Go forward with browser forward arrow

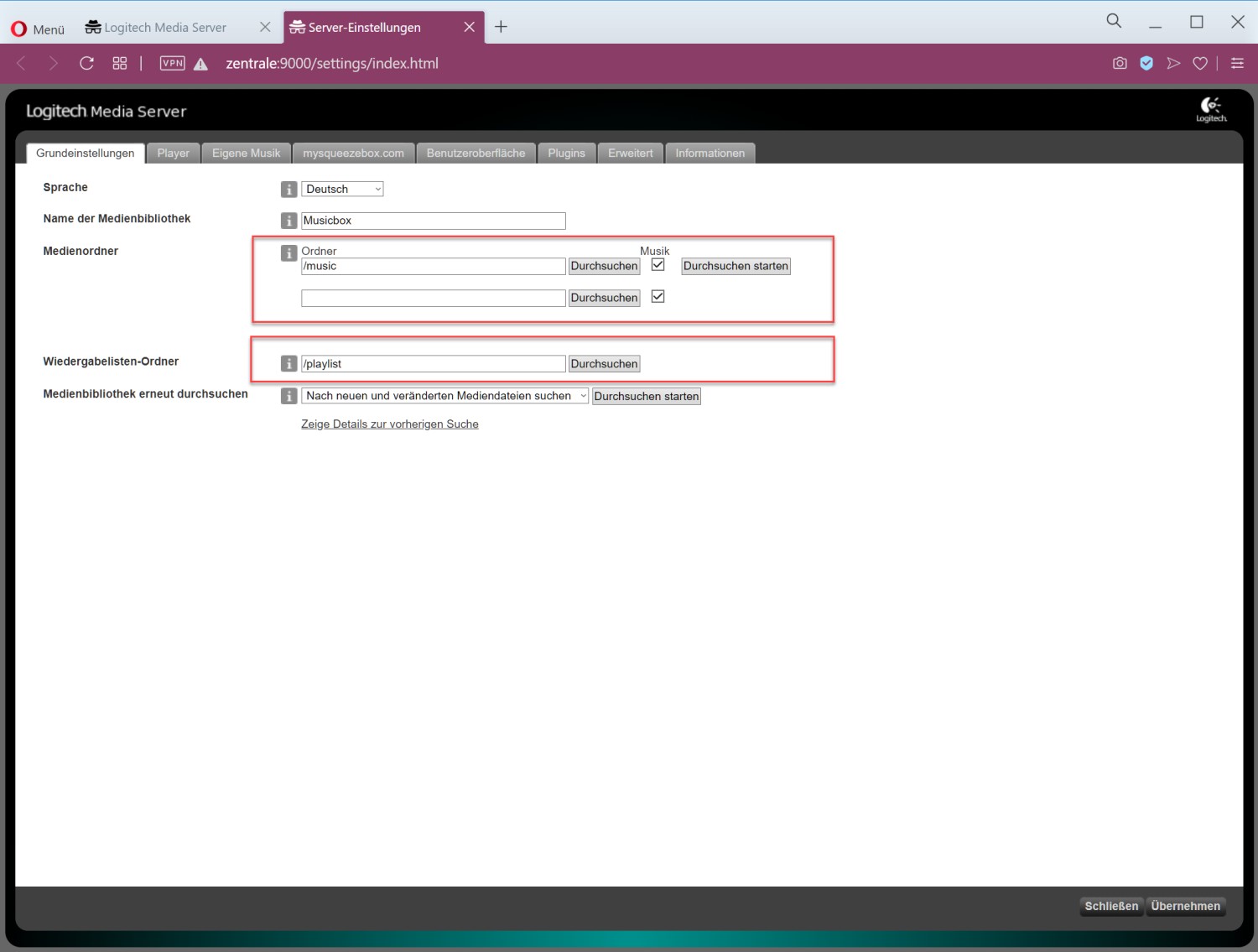(x=54, y=63)
